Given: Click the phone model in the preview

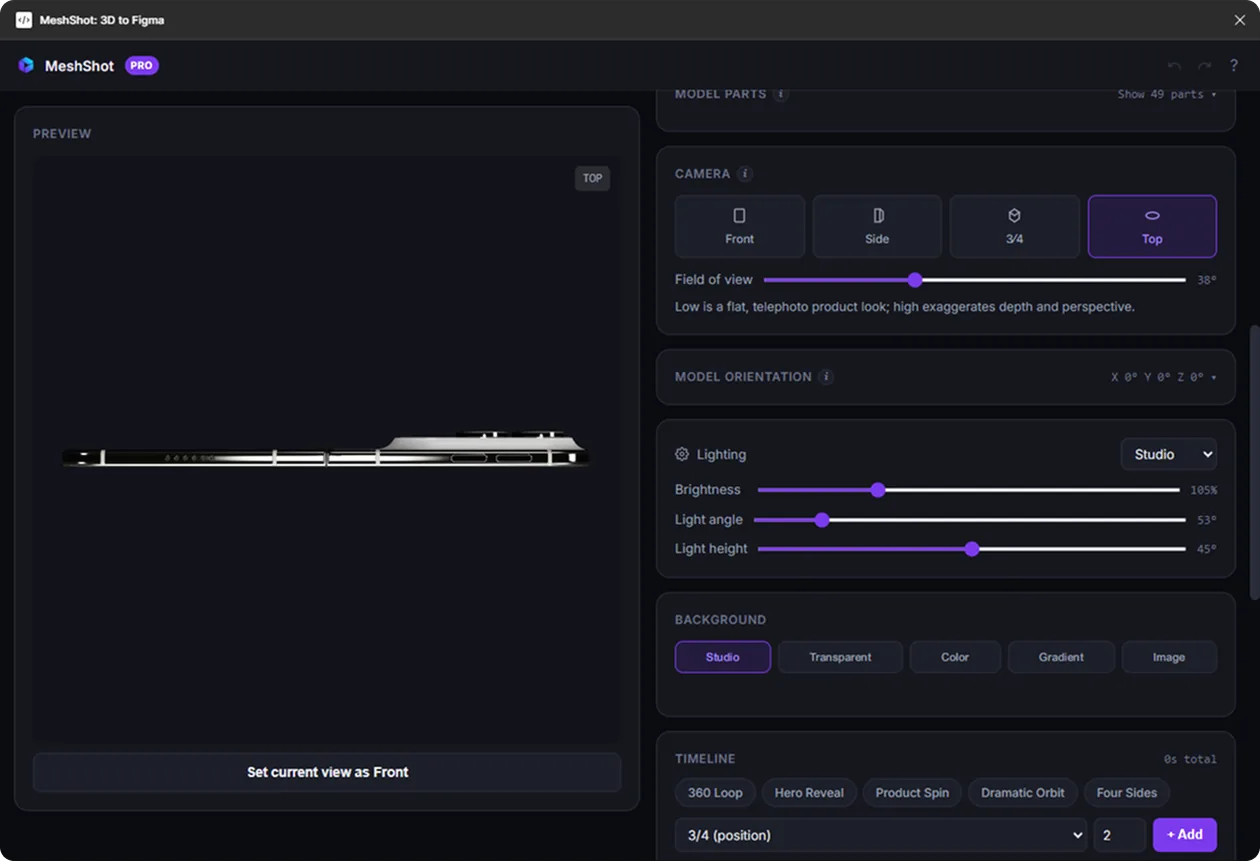Looking at the screenshot, I should (326, 450).
